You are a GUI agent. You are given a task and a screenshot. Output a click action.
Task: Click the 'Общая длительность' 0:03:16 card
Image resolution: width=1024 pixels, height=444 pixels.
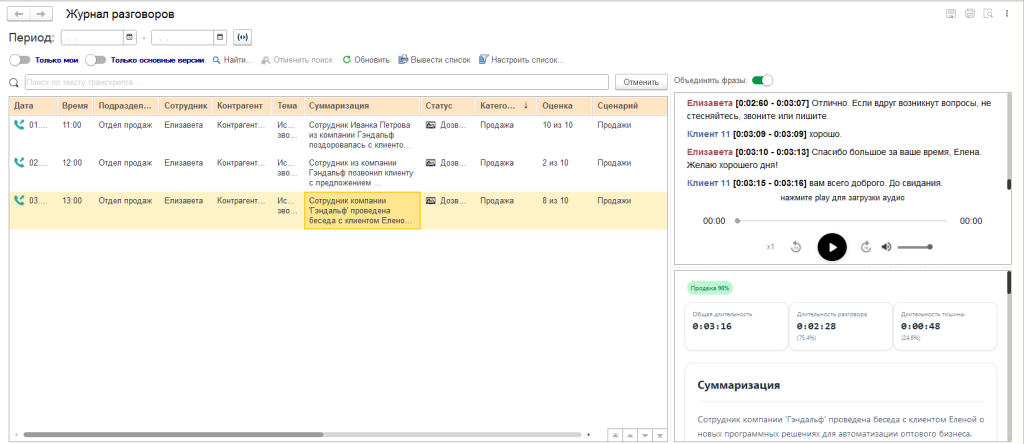point(736,326)
